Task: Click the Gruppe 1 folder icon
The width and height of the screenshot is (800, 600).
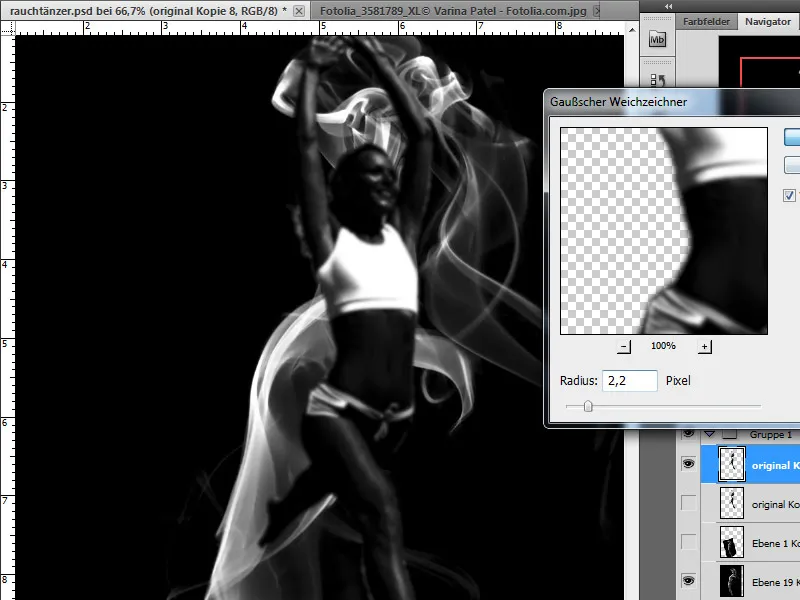Action: click(731, 435)
